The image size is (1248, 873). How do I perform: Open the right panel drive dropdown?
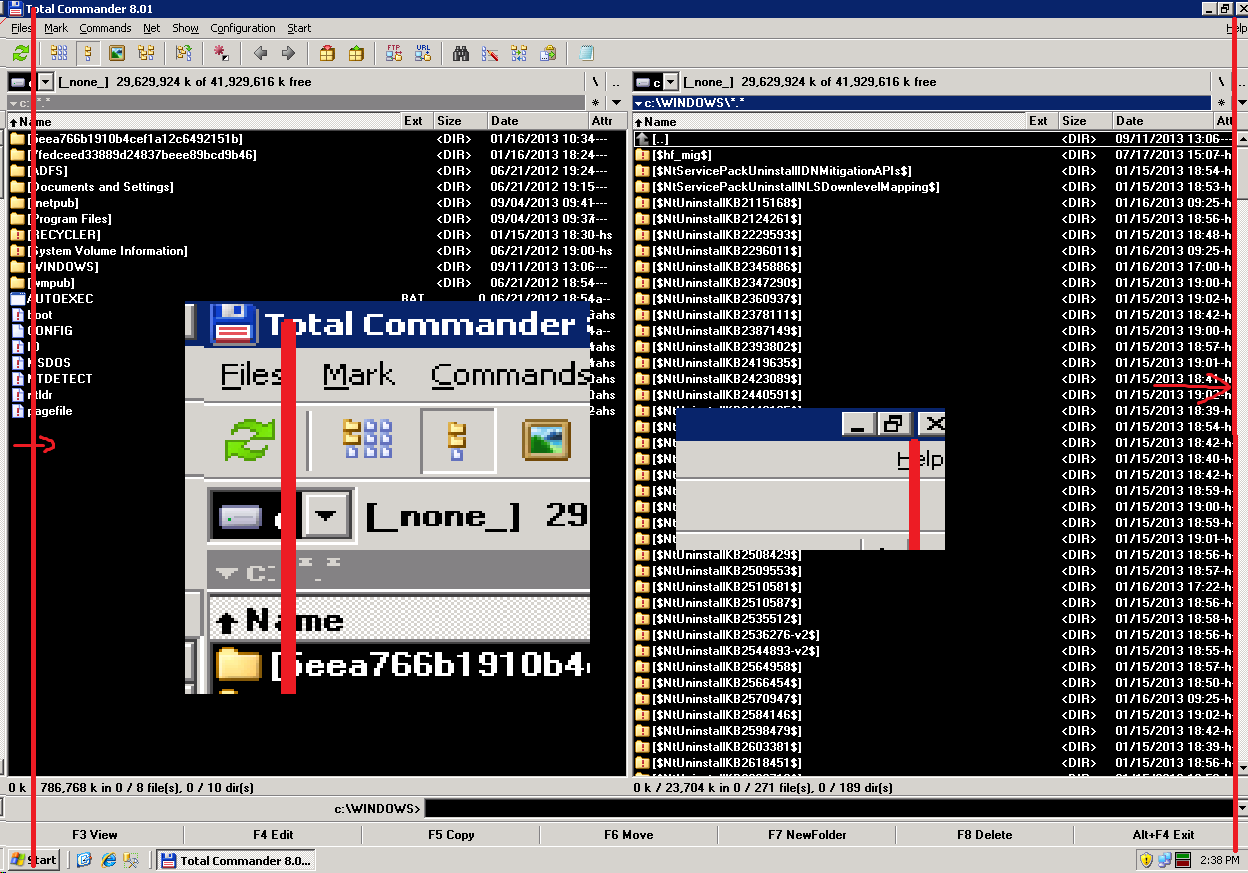tap(671, 82)
